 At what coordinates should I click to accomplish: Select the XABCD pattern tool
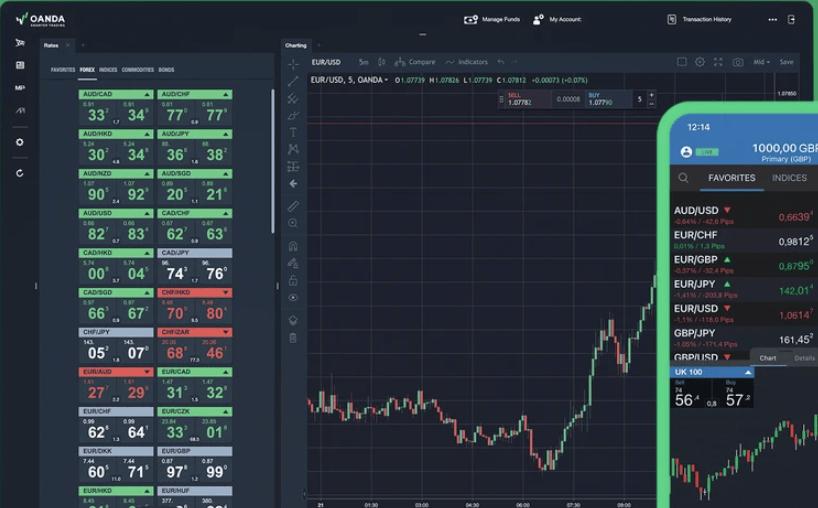pos(293,149)
